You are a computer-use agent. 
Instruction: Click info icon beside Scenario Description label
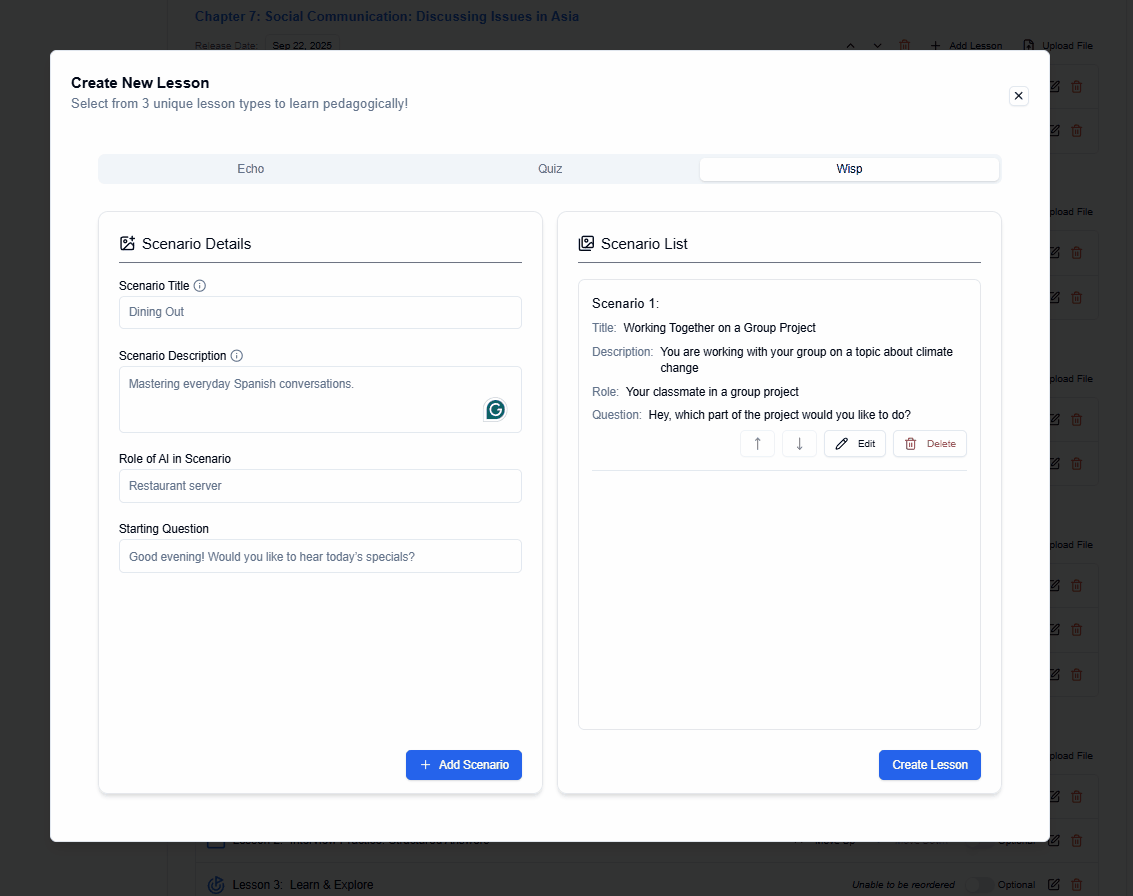pos(237,356)
